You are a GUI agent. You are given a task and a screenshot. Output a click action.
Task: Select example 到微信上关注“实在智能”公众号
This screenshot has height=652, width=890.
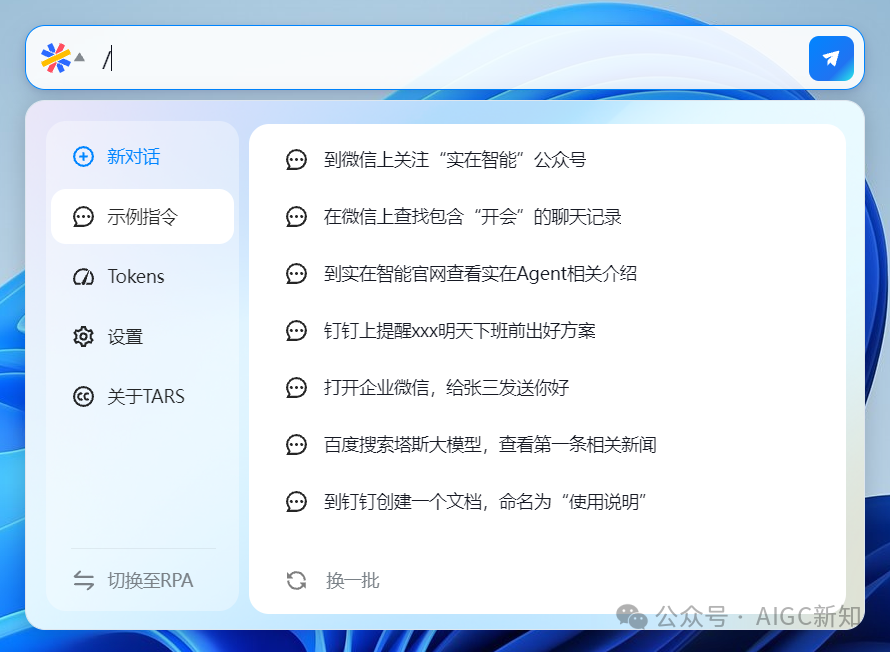tap(455, 160)
